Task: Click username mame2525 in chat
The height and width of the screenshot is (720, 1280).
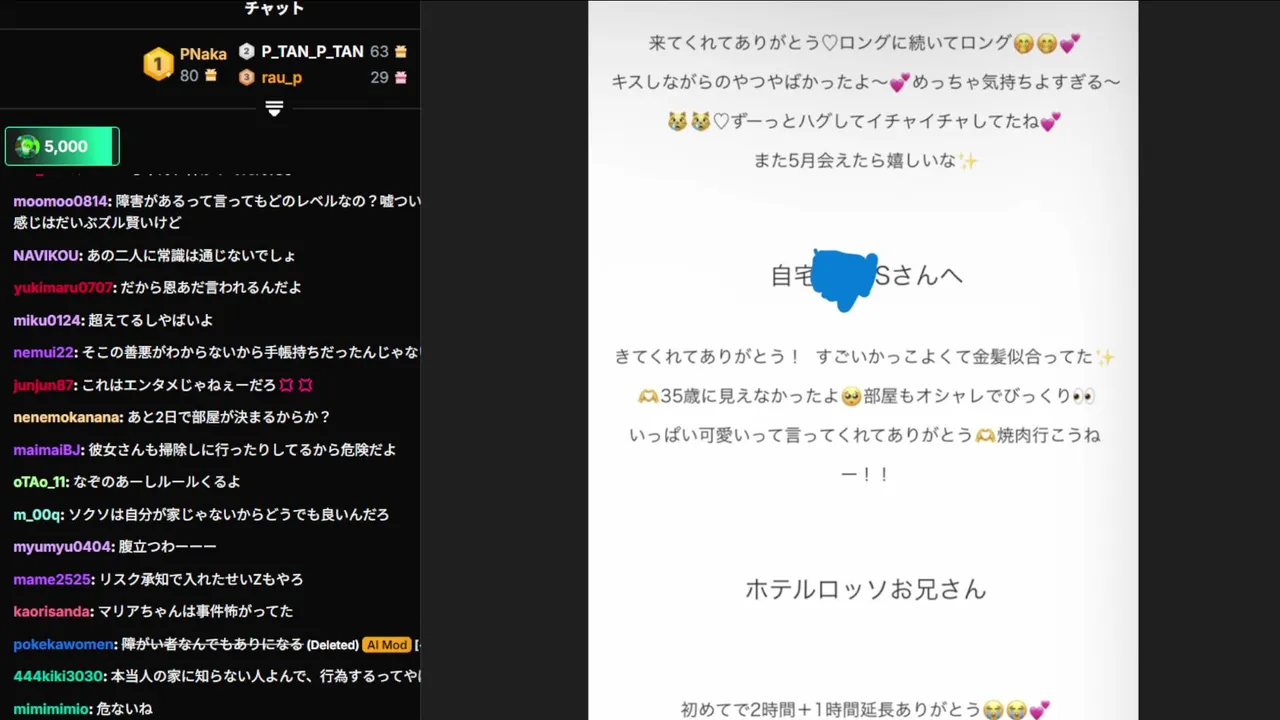Action: click(x=53, y=579)
